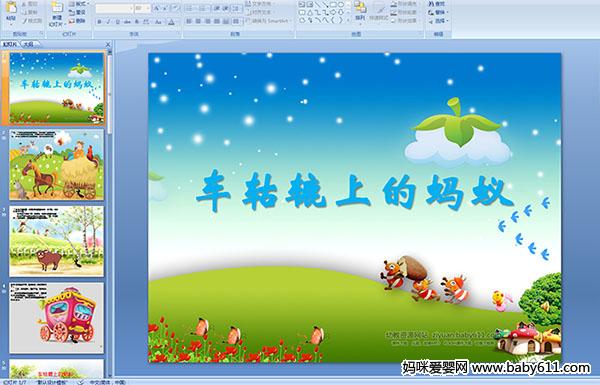
Task: Toggle Underline formatting button
Action: coord(117,22)
